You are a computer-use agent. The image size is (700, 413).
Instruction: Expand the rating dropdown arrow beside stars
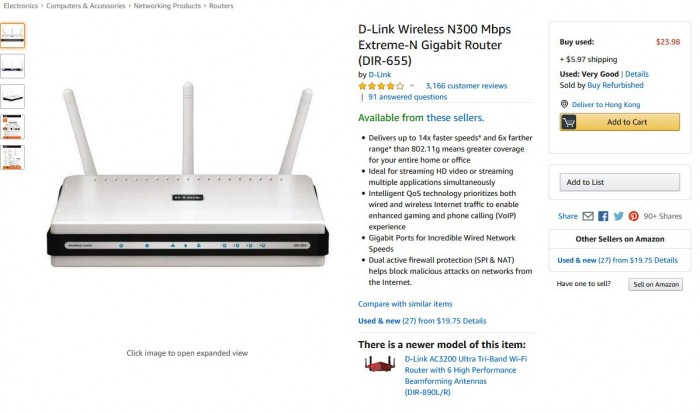click(412, 85)
